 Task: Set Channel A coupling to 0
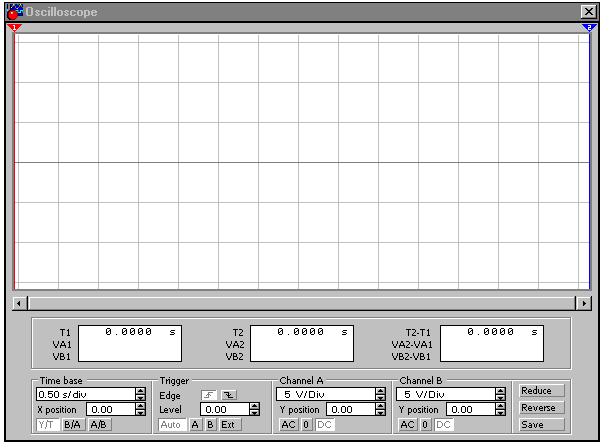[x=306, y=424]
